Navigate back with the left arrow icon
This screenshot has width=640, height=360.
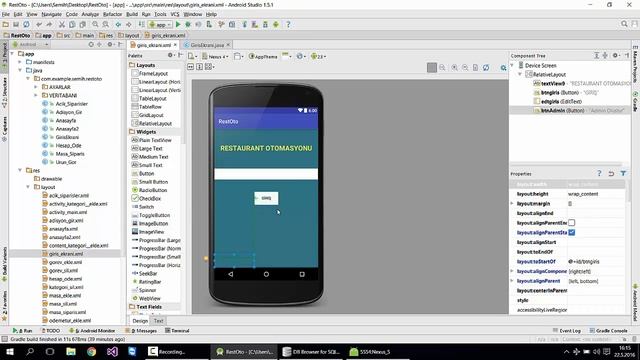[118, 24]
